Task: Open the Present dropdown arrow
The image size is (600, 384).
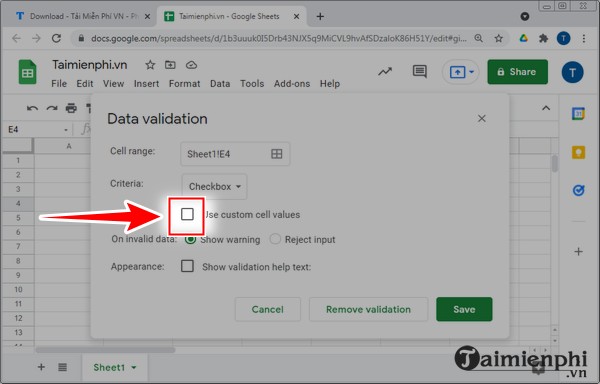Action: [x=471, y=72]
